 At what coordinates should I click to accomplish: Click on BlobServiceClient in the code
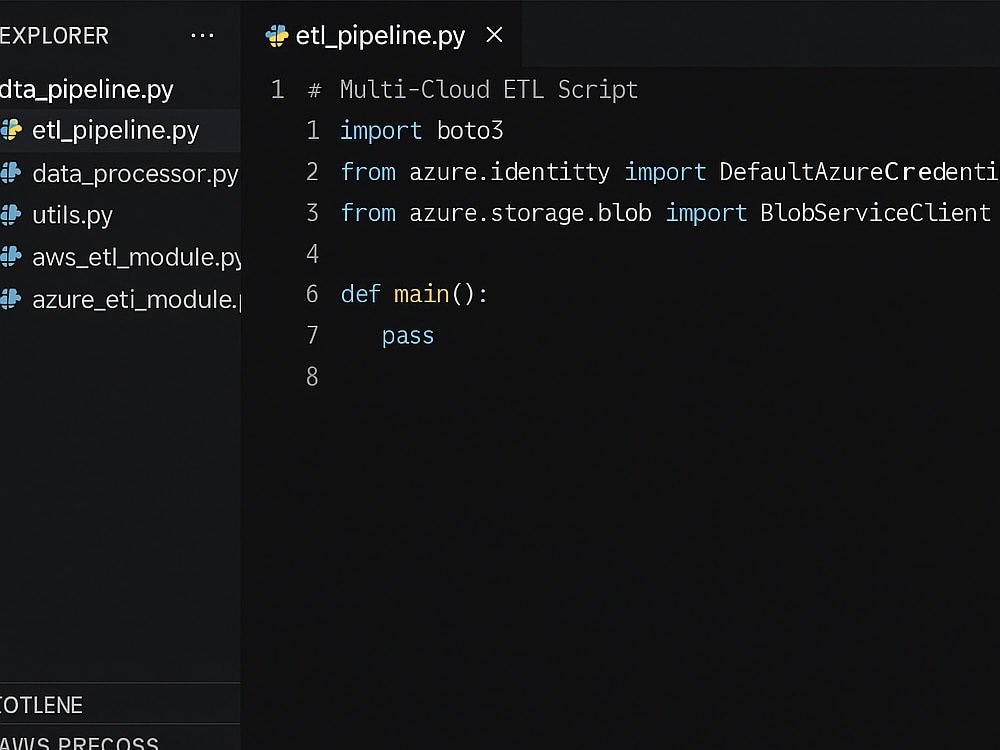click(876, 213)
